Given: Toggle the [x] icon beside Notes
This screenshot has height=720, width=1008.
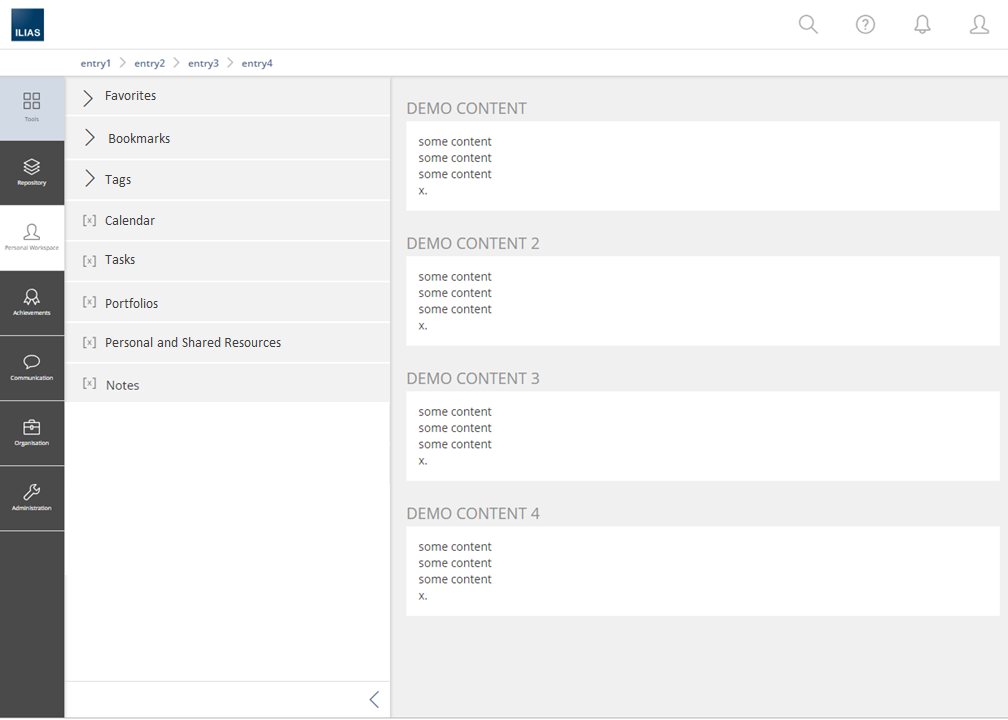Looking at the screenshot, I should click(89, 384).
